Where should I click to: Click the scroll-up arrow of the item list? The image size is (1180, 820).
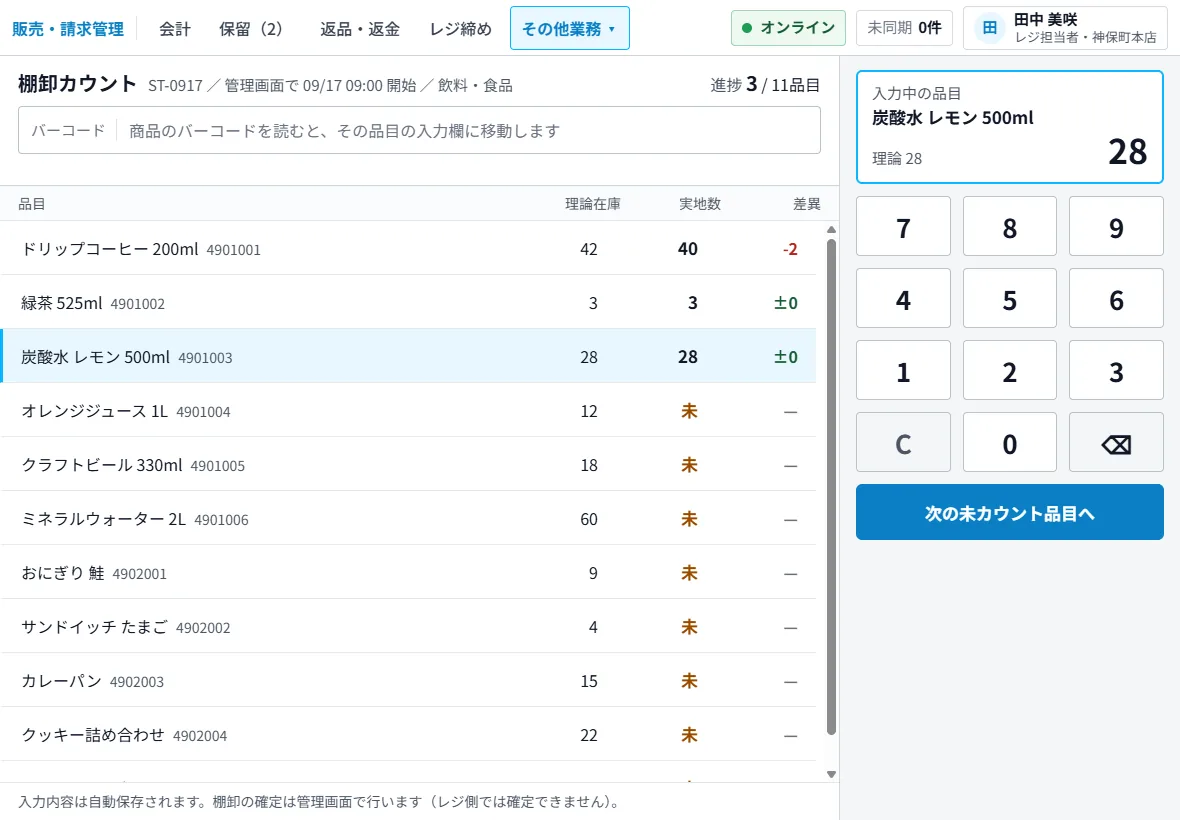point(831,229)
